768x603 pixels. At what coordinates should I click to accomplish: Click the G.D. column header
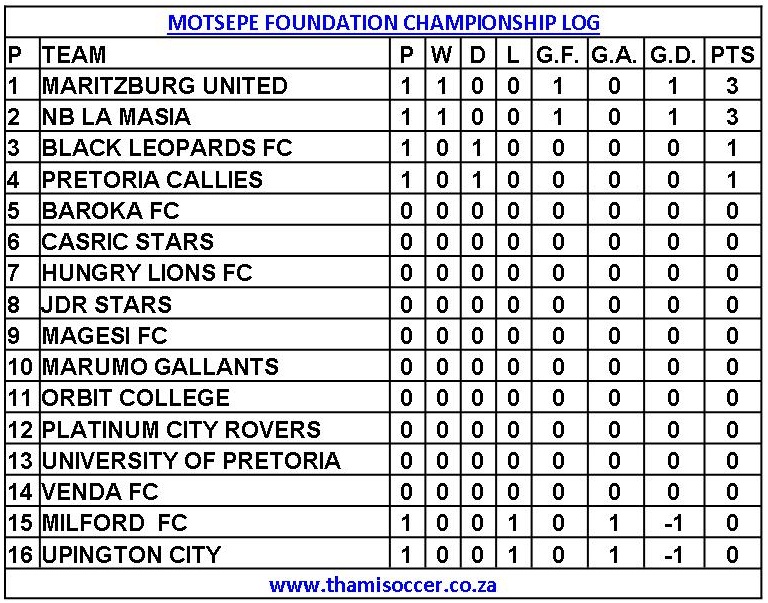[x=673, y=54]
